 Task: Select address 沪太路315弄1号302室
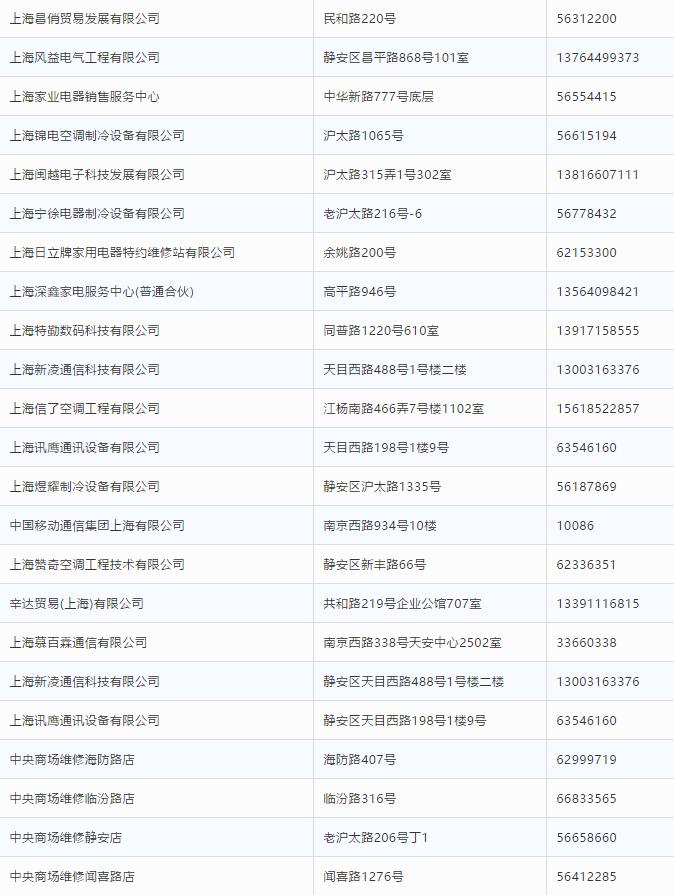coord(388,175)
